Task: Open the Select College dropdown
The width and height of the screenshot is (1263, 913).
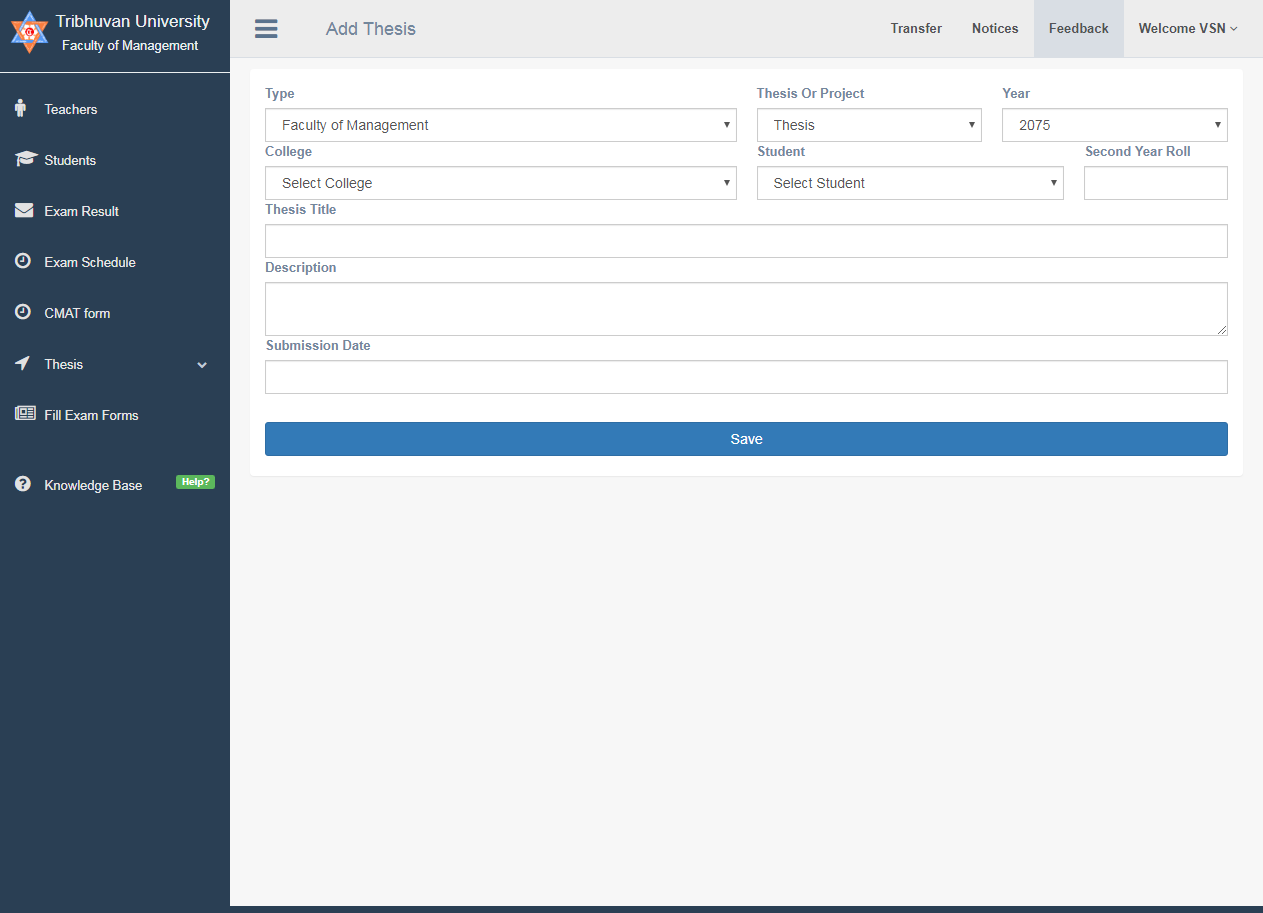Action: click(x=500, y=183)
